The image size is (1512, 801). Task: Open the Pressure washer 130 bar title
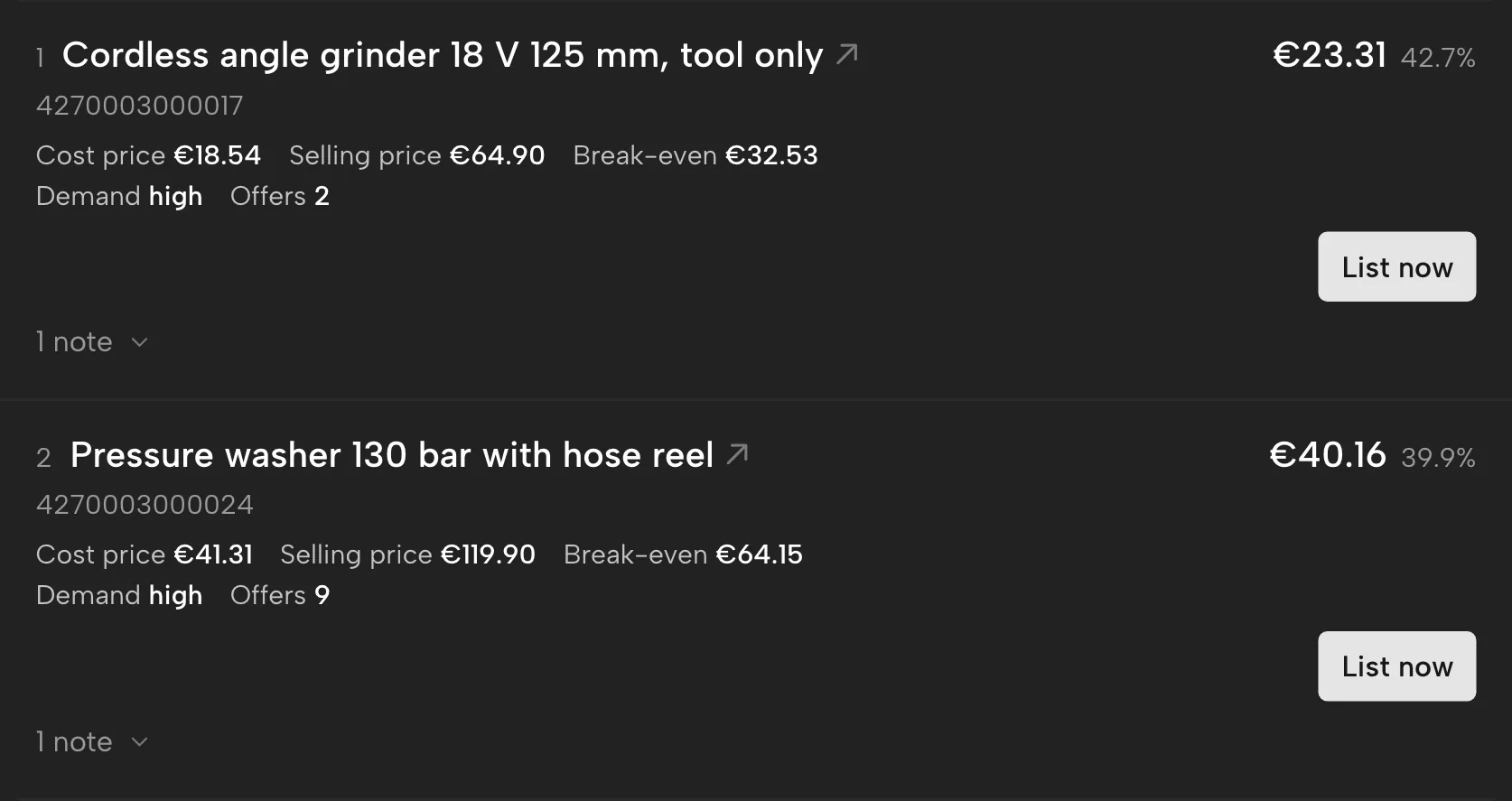392,455
